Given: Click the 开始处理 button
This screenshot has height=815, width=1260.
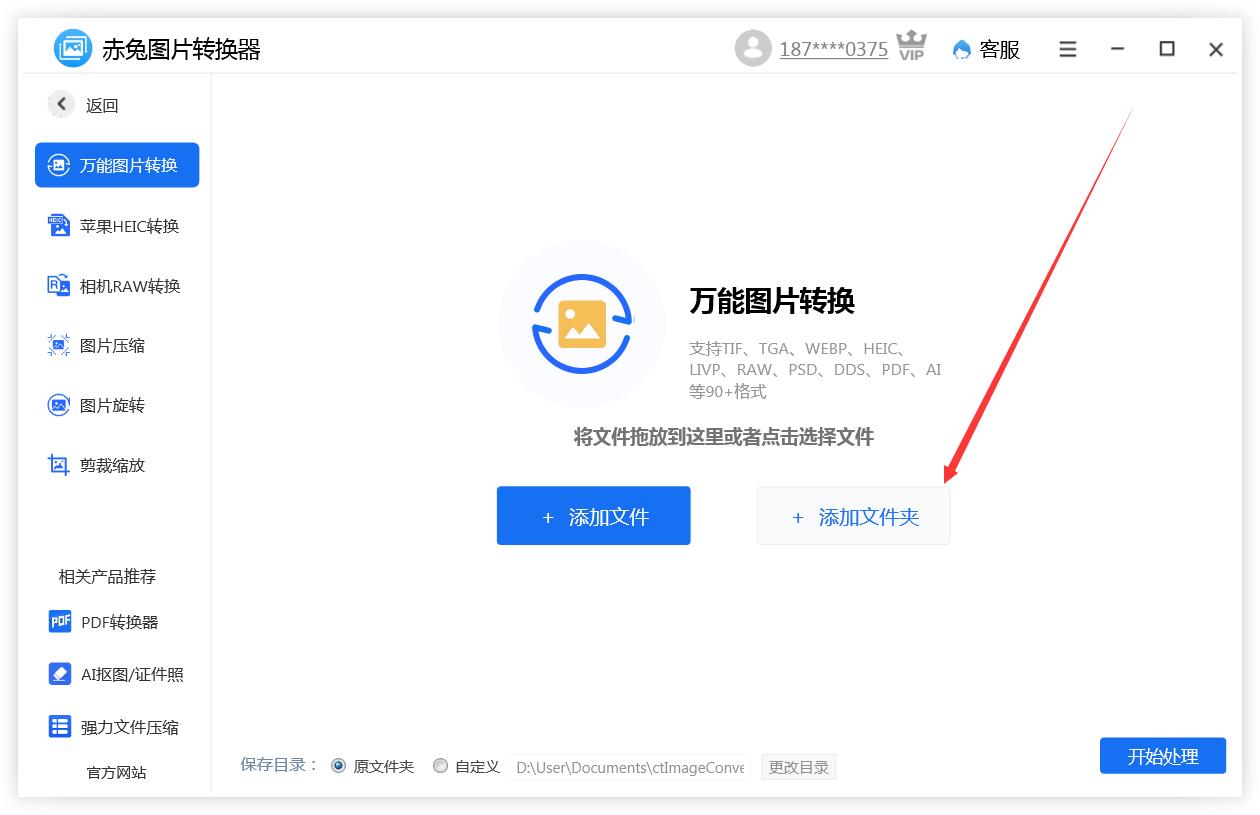Looking at the screenshot, I should point(1162,756).
